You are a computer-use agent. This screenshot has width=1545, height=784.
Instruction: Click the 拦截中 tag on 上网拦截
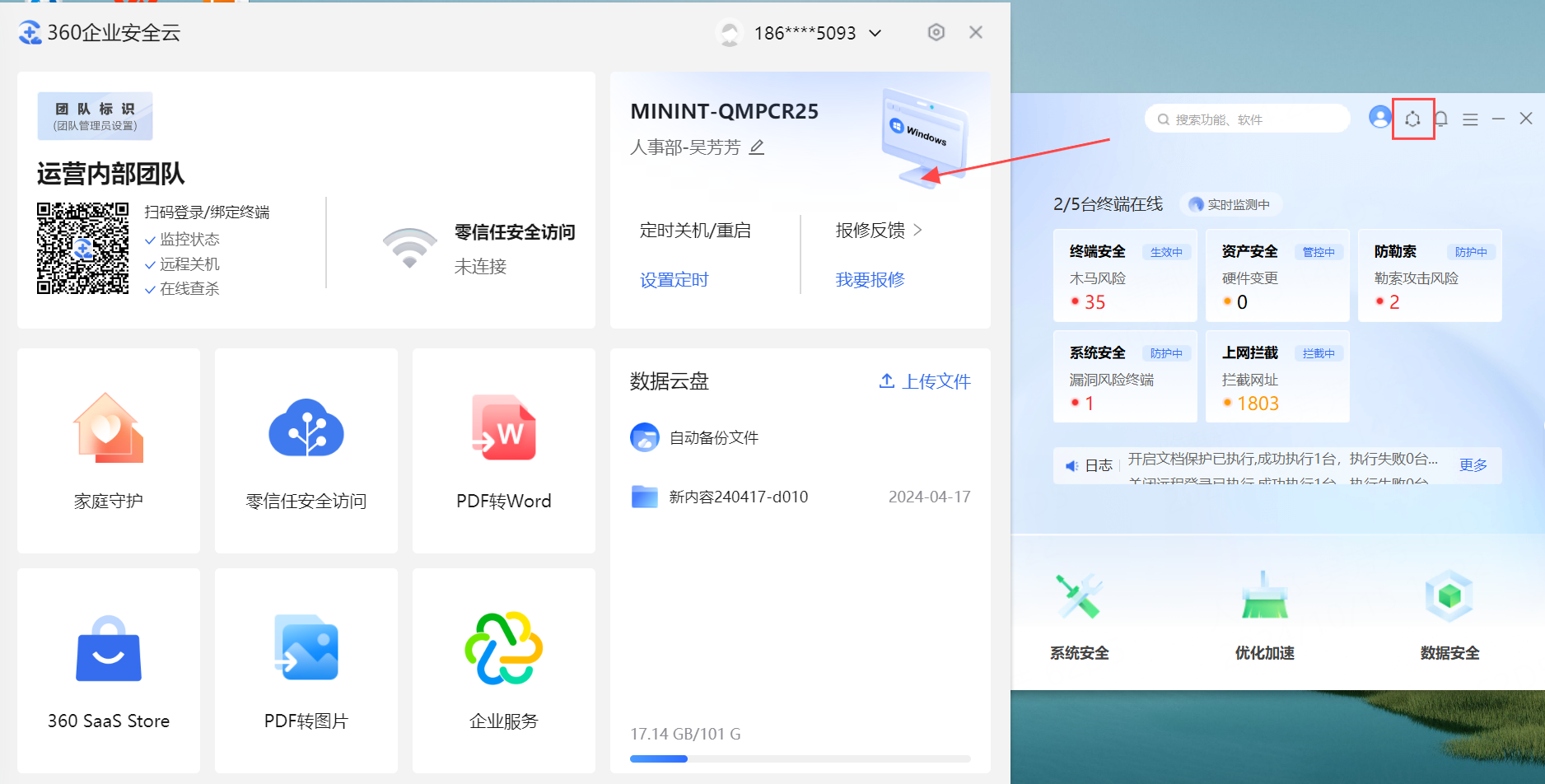click(1319, 353)
